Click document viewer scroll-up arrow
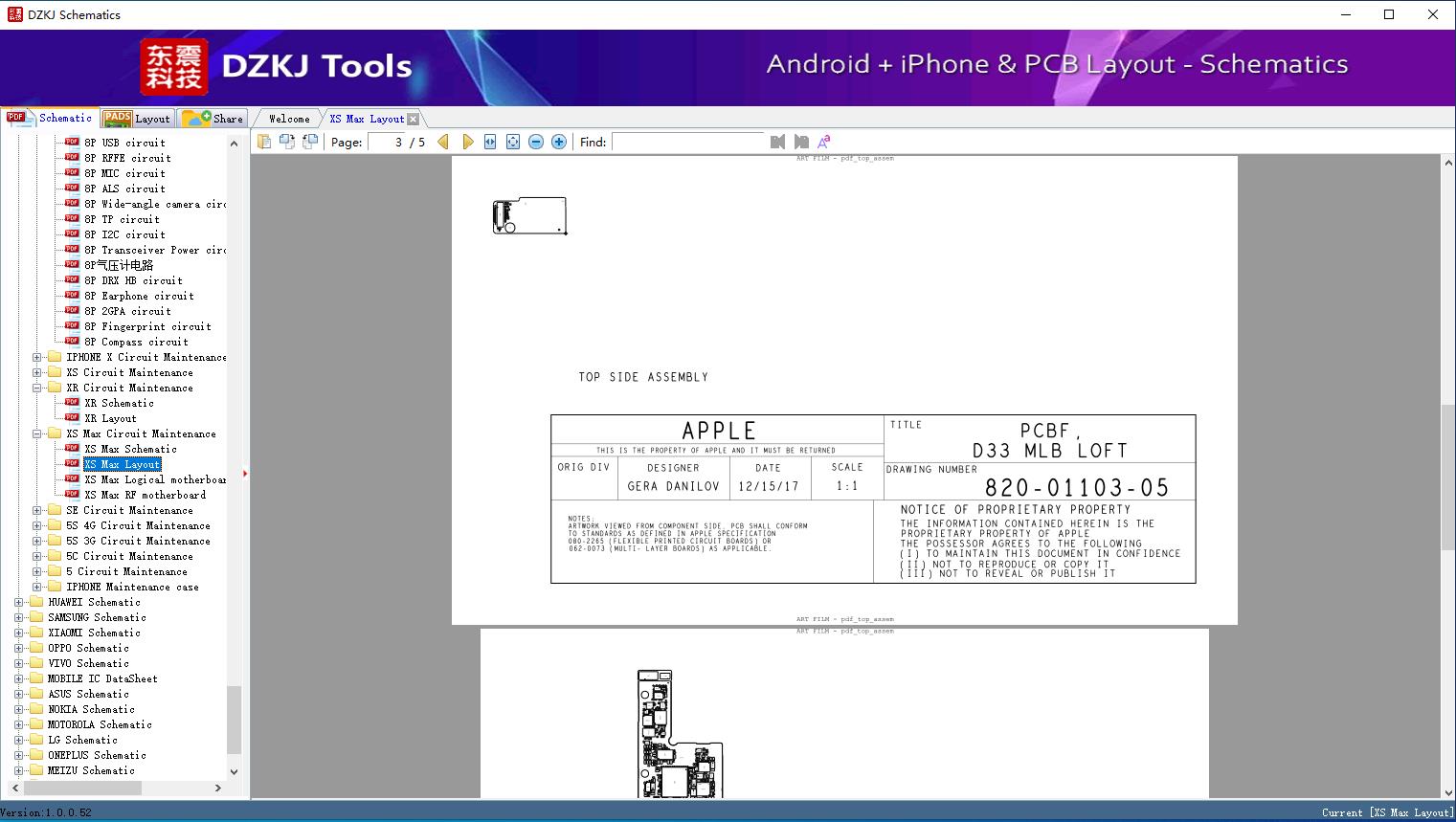1456x822 pixels. pos(1447,164)
